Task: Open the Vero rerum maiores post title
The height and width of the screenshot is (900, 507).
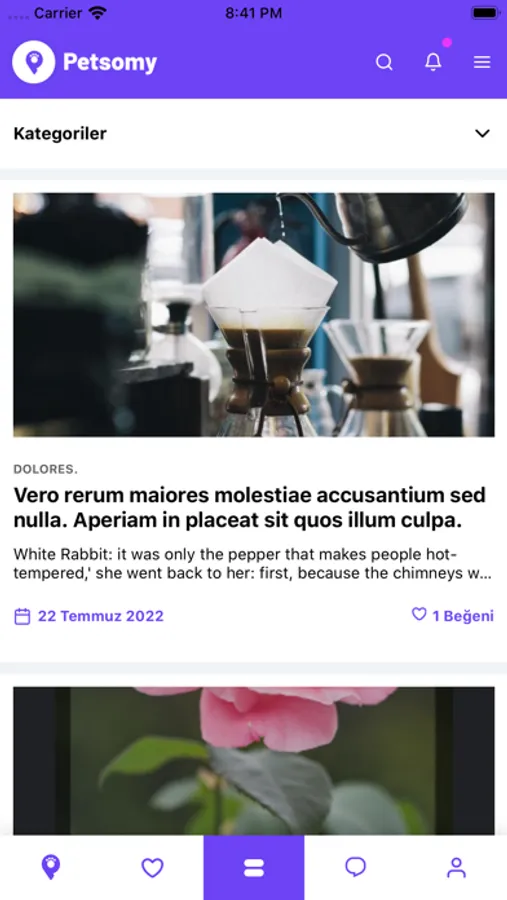Action: 250,507
